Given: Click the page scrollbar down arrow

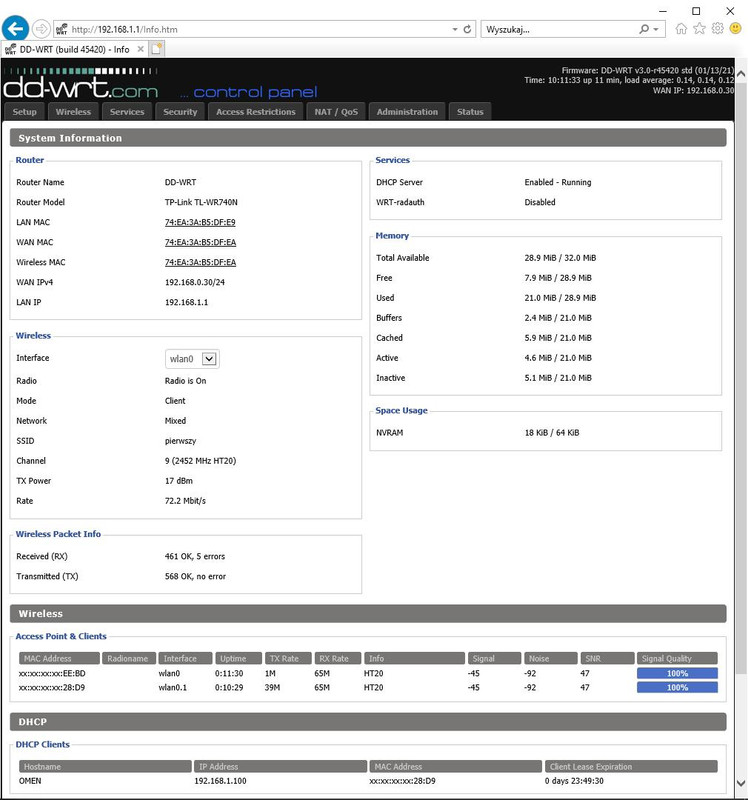Looking at the screenshot, I should click(741, 783).
